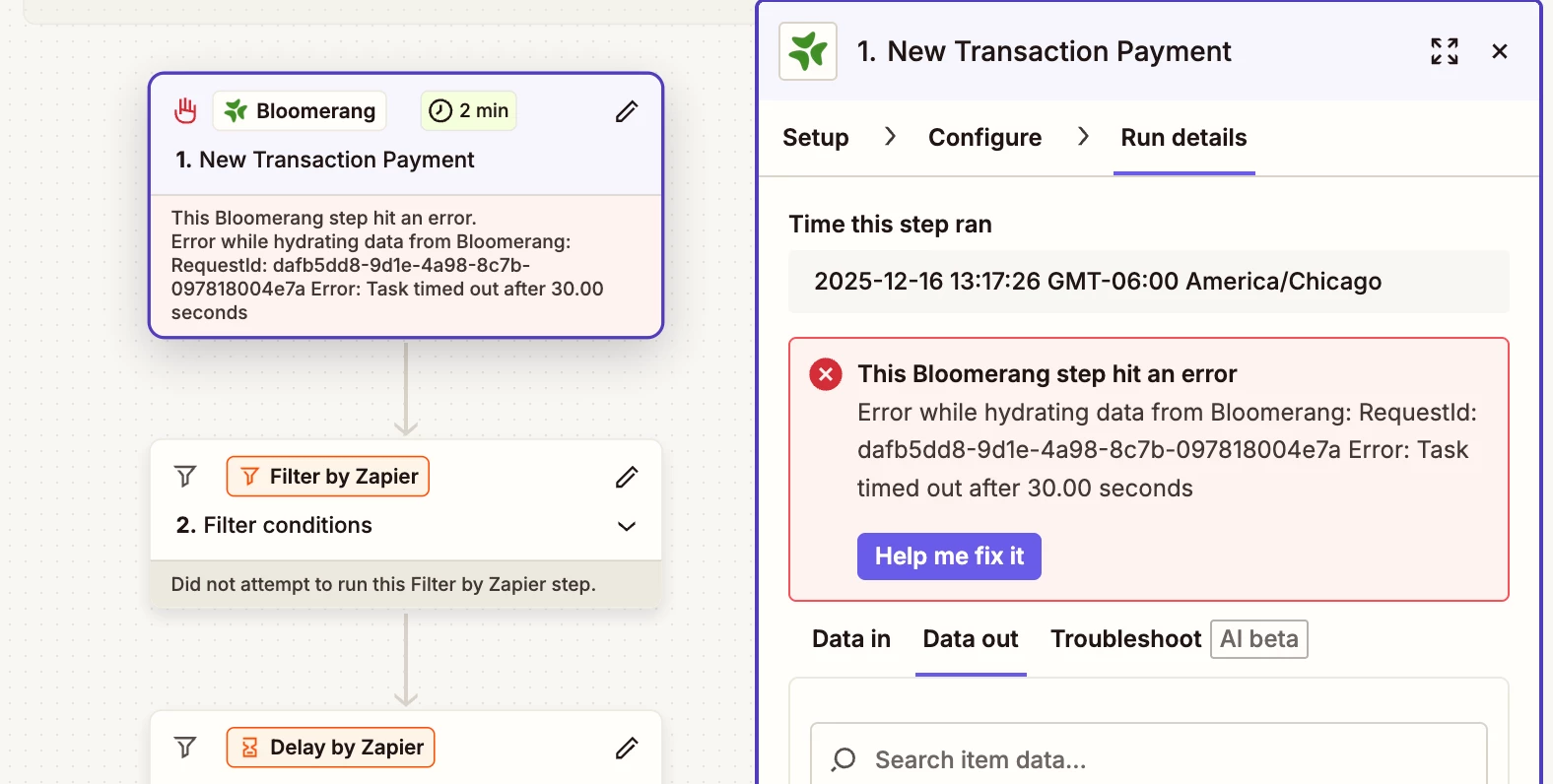Click the search magnifier icon
Viewport: 1553px width, 784px height.
pyautogui.click(x=844, y=759)
